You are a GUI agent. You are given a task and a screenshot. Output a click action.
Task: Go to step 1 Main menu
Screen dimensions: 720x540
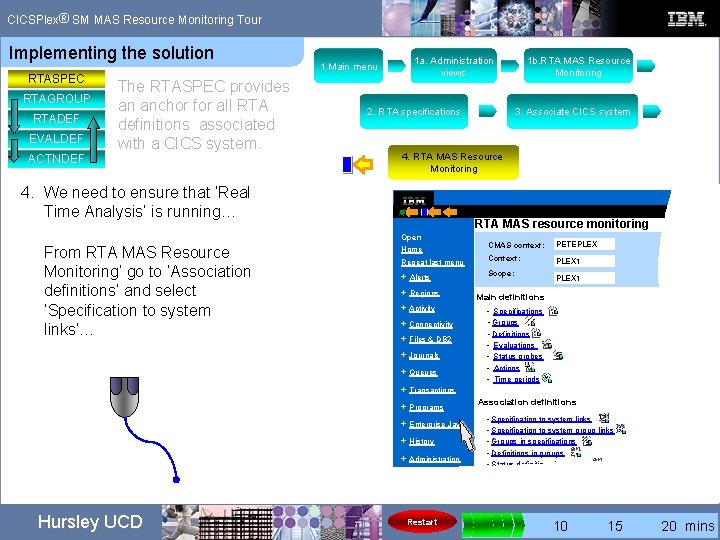(349, 66)
